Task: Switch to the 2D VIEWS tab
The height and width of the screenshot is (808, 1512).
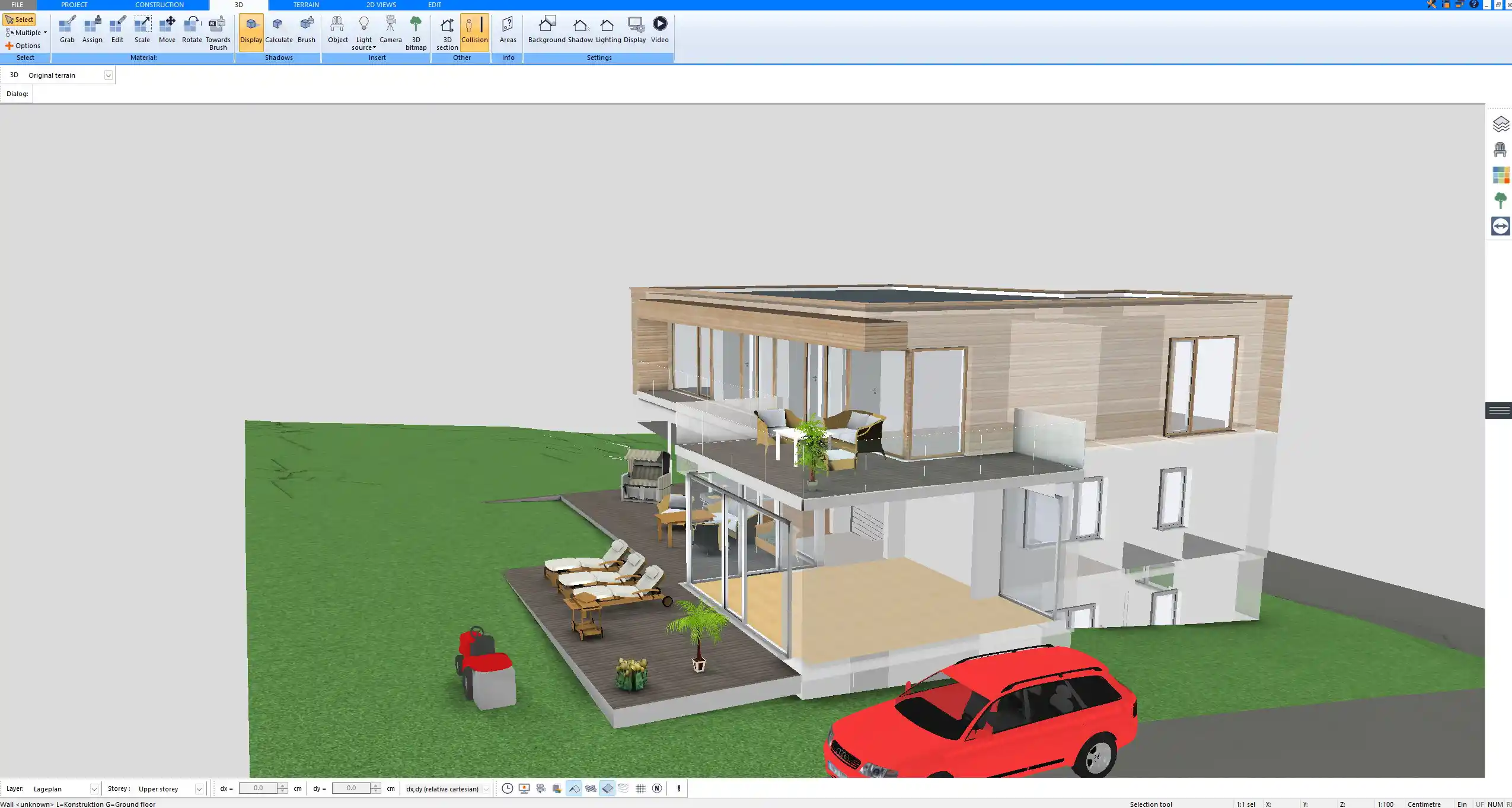Action: point(381,5)
